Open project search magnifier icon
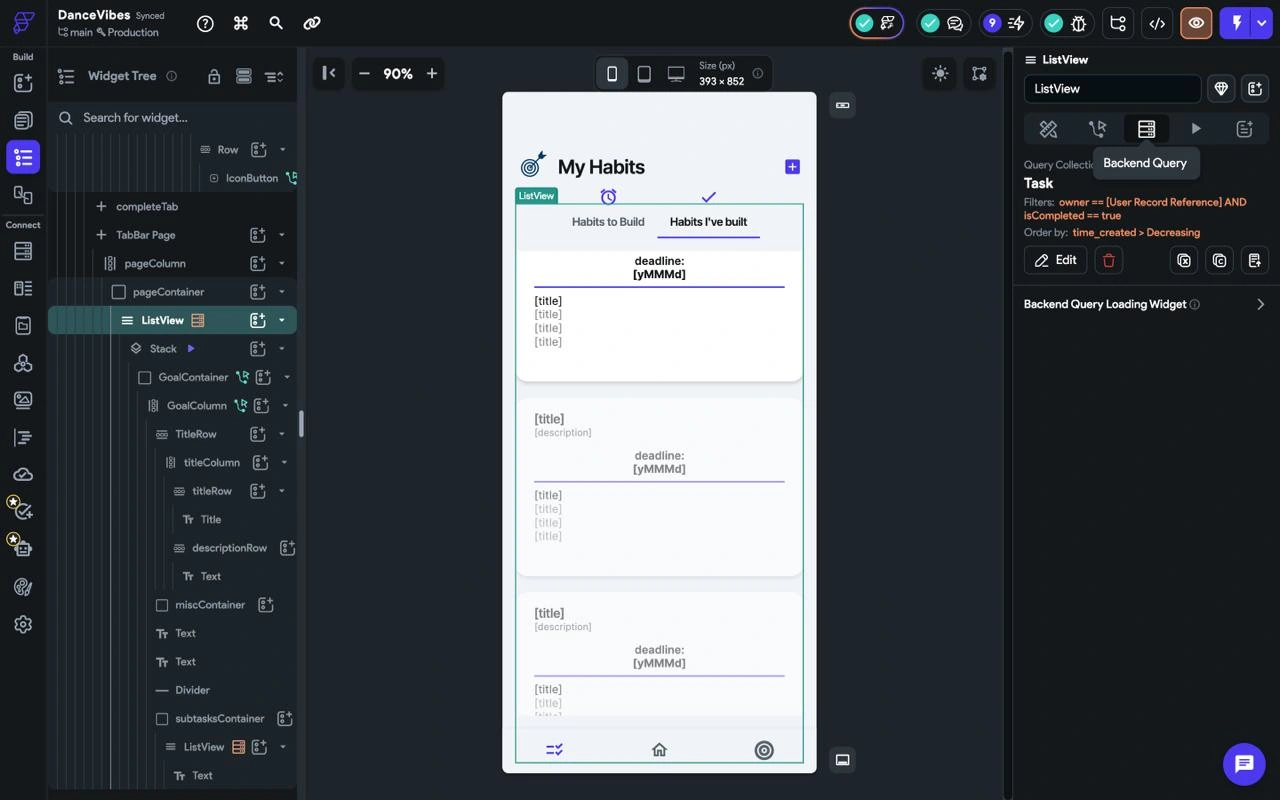1280x800 pixels. (276, 23)
